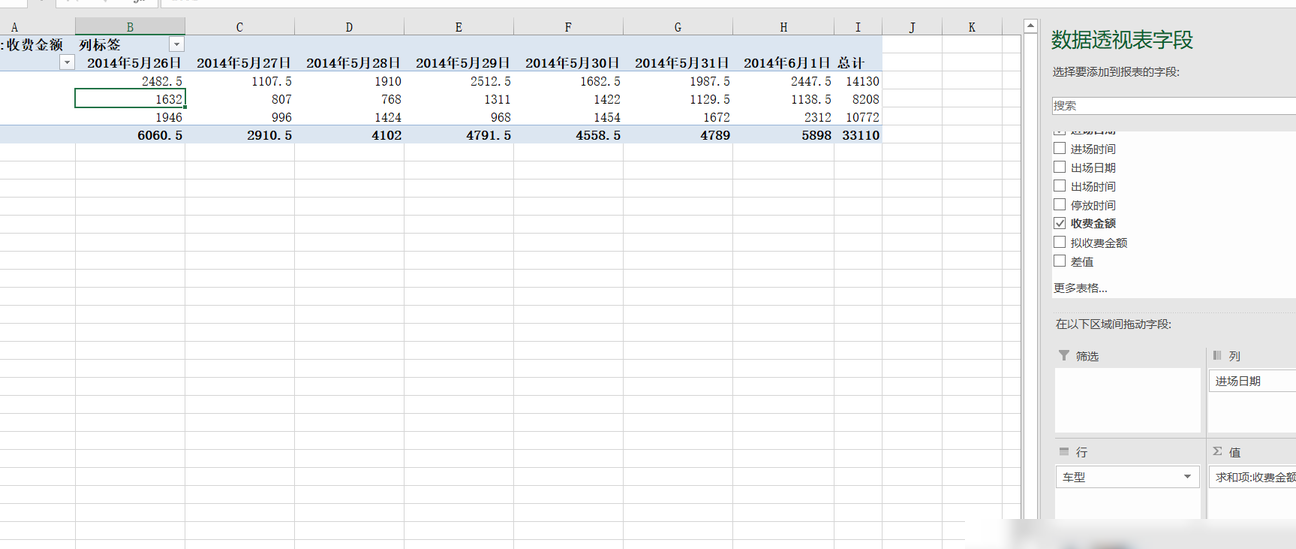The width and height of the screenshot is (1296, 549).
Task: Open the row label filter dropdown in column A
Action: (67, 62)
